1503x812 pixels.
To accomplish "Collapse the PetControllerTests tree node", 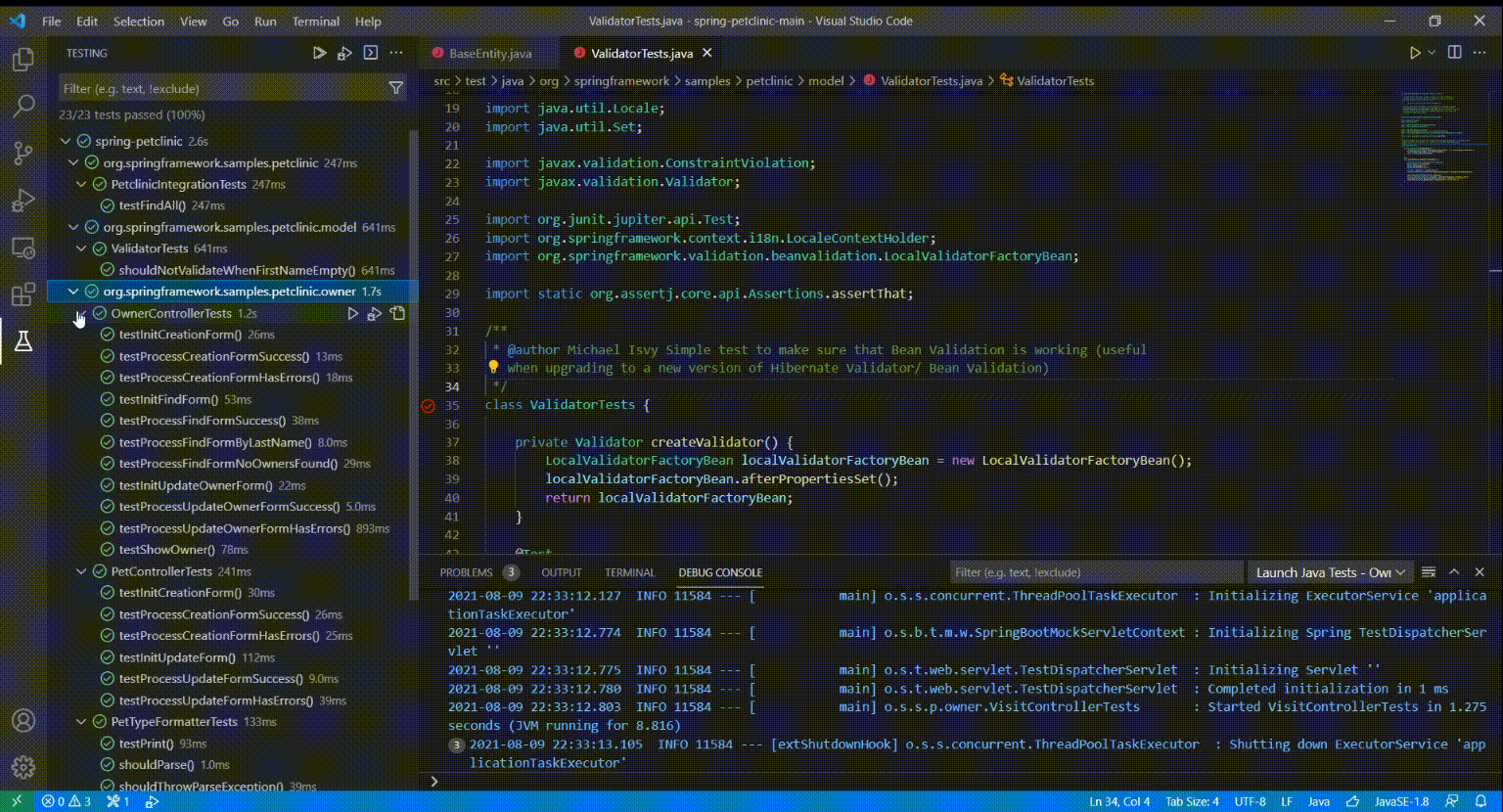I will pos(81,571).
